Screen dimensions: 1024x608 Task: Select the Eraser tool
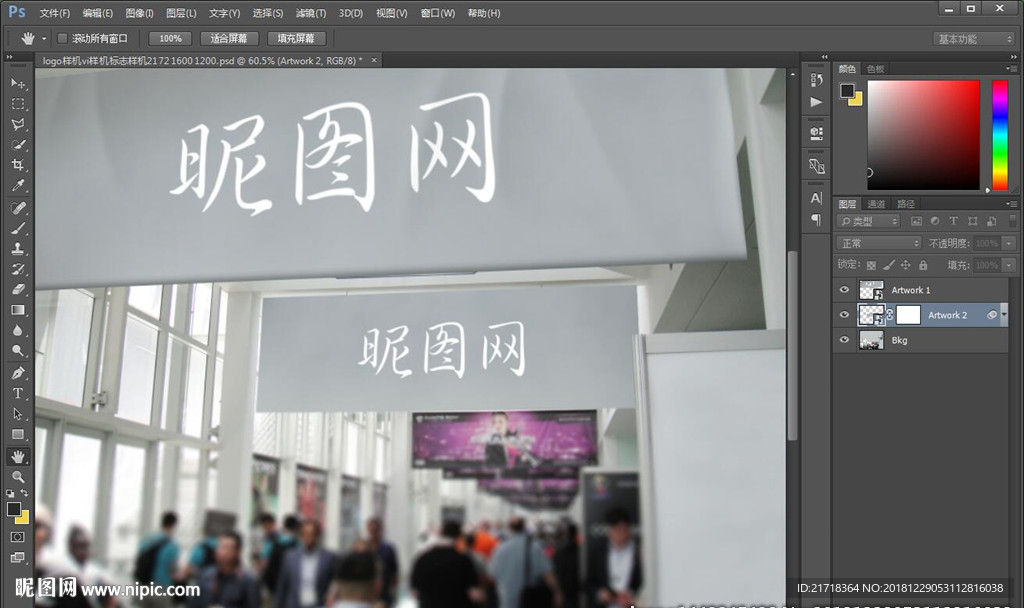[x=18, y=289]
